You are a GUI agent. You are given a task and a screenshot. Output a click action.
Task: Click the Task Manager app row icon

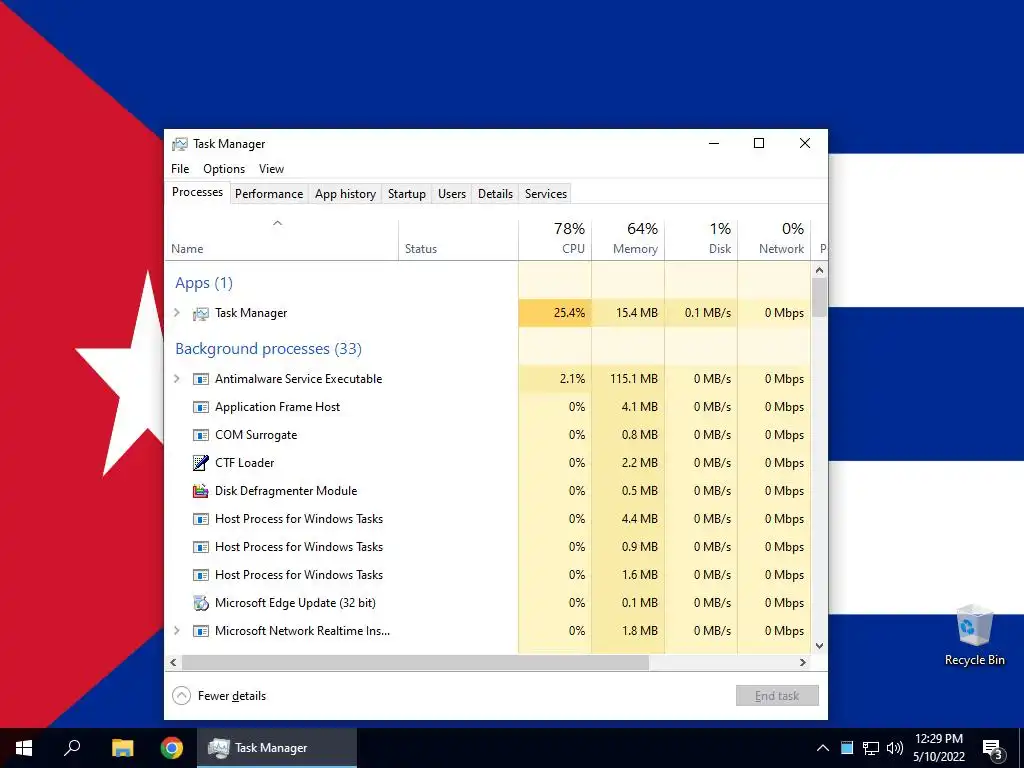200,313
